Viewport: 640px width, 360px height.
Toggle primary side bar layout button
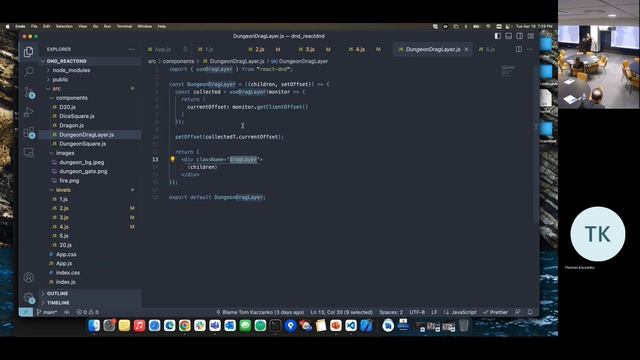[498, 36]
